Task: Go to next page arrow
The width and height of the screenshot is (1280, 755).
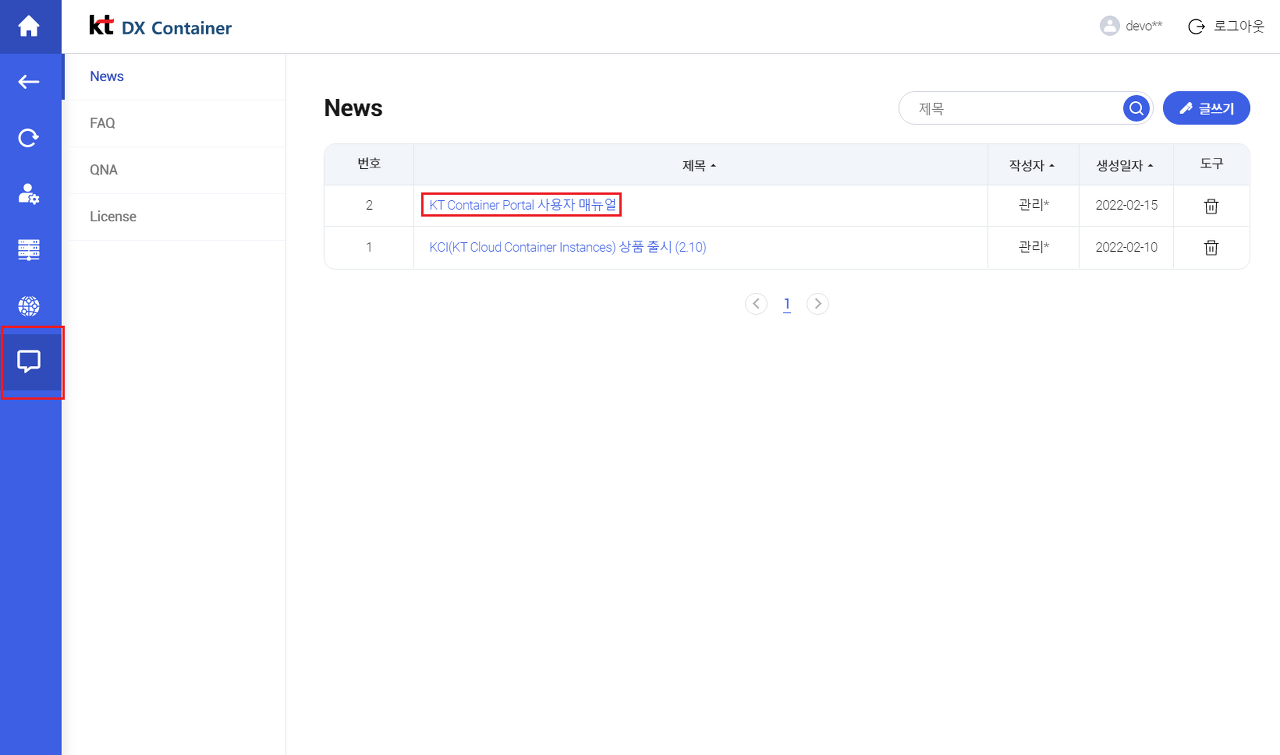Action: click(x=817, y=304)
